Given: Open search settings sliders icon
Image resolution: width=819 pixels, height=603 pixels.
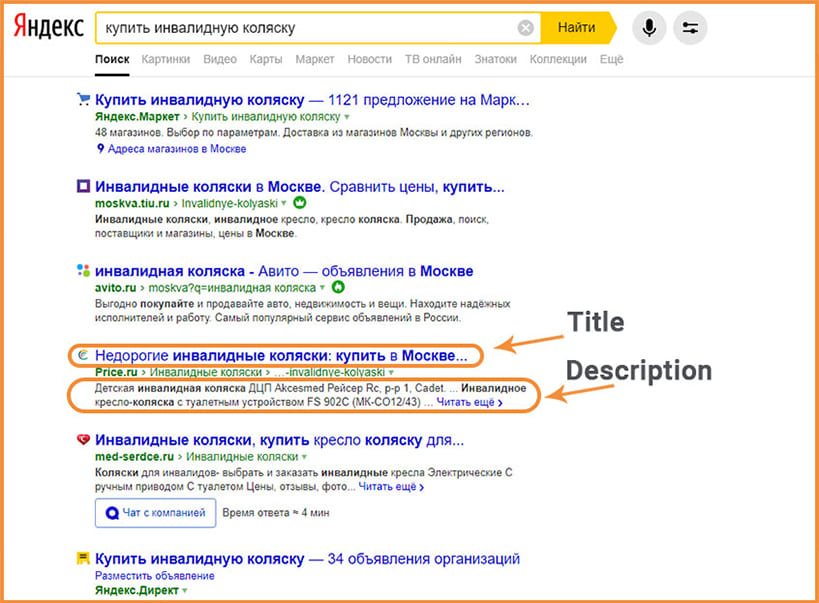Looking at the screenshot, I should (x=690, y=27).
